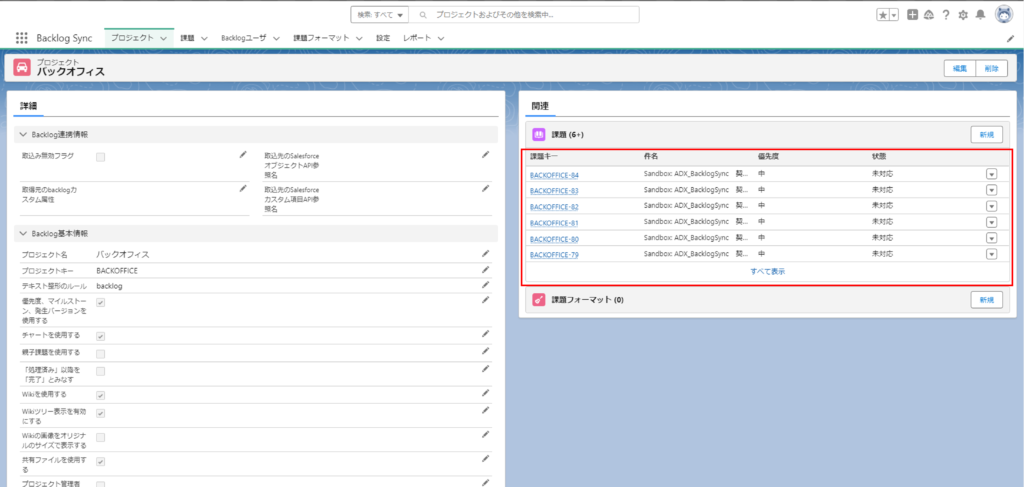Toggle the 共有ファイルを使用する checkbox

coord(101,462)
